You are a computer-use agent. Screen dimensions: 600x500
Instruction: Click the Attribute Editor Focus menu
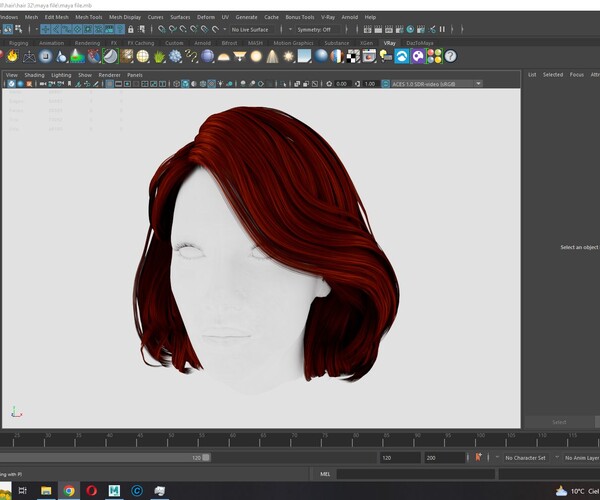[x=577, y=75]
